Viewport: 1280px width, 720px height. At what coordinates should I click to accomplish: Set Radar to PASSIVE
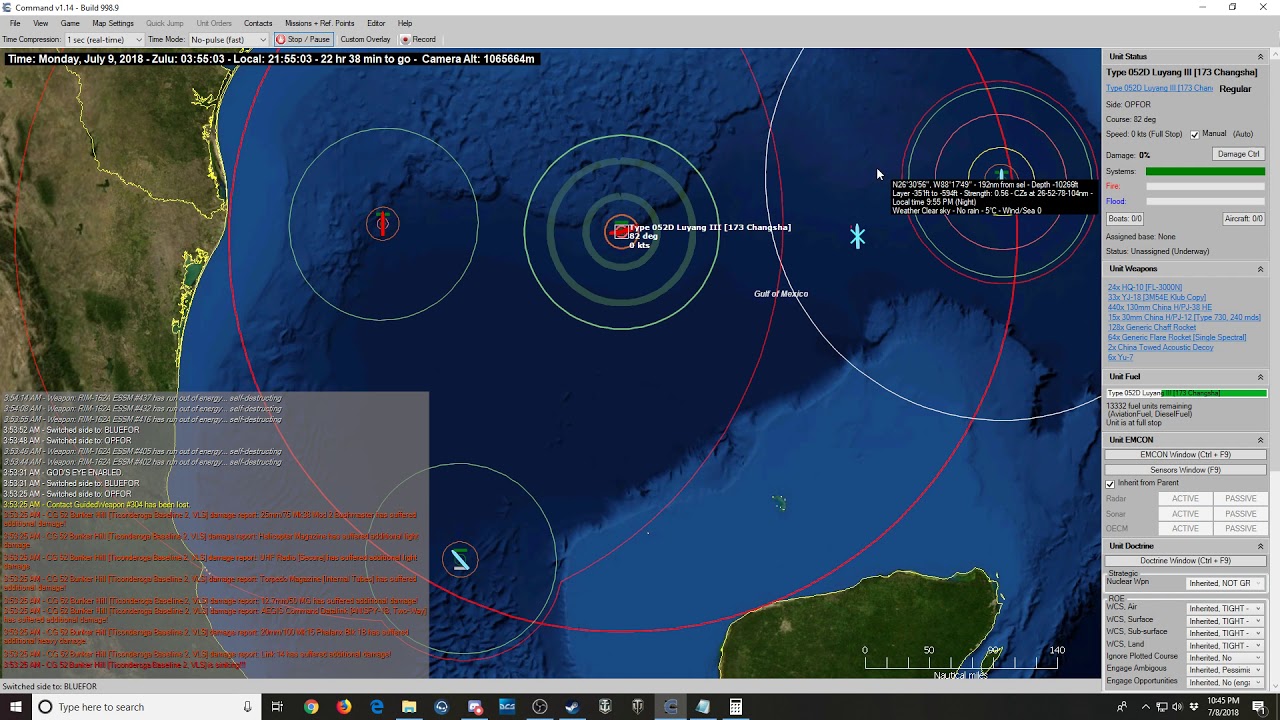tap(1240, 499)
